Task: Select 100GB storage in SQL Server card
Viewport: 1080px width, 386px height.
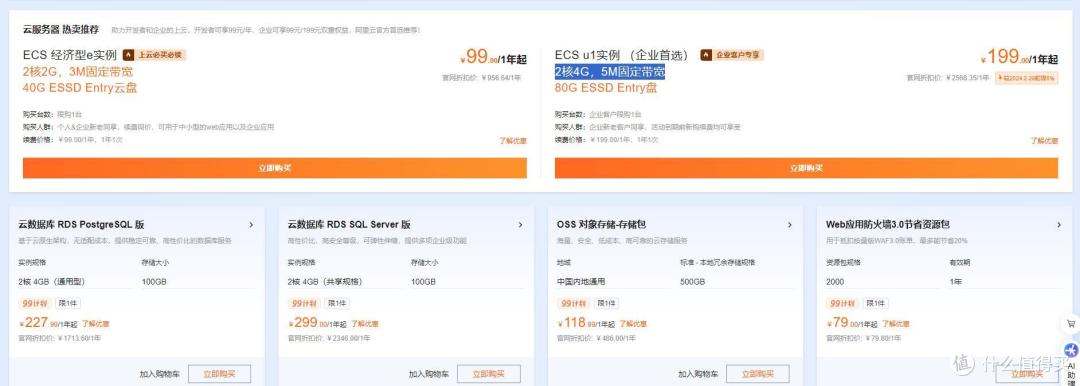Action: [x=468, y=282]
